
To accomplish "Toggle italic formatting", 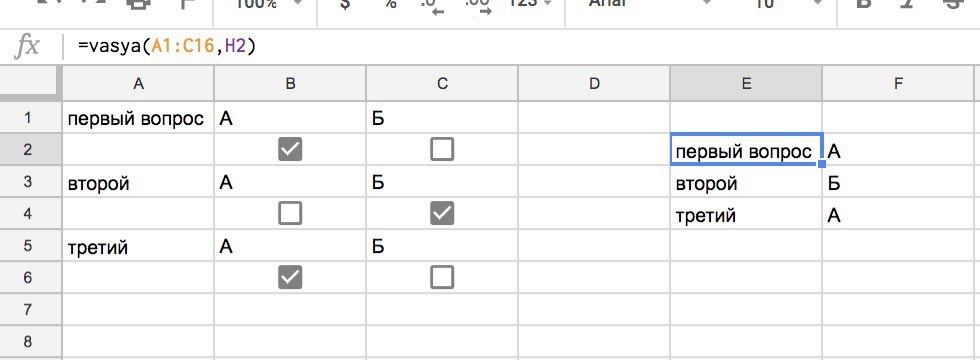I will click(907, 4).
